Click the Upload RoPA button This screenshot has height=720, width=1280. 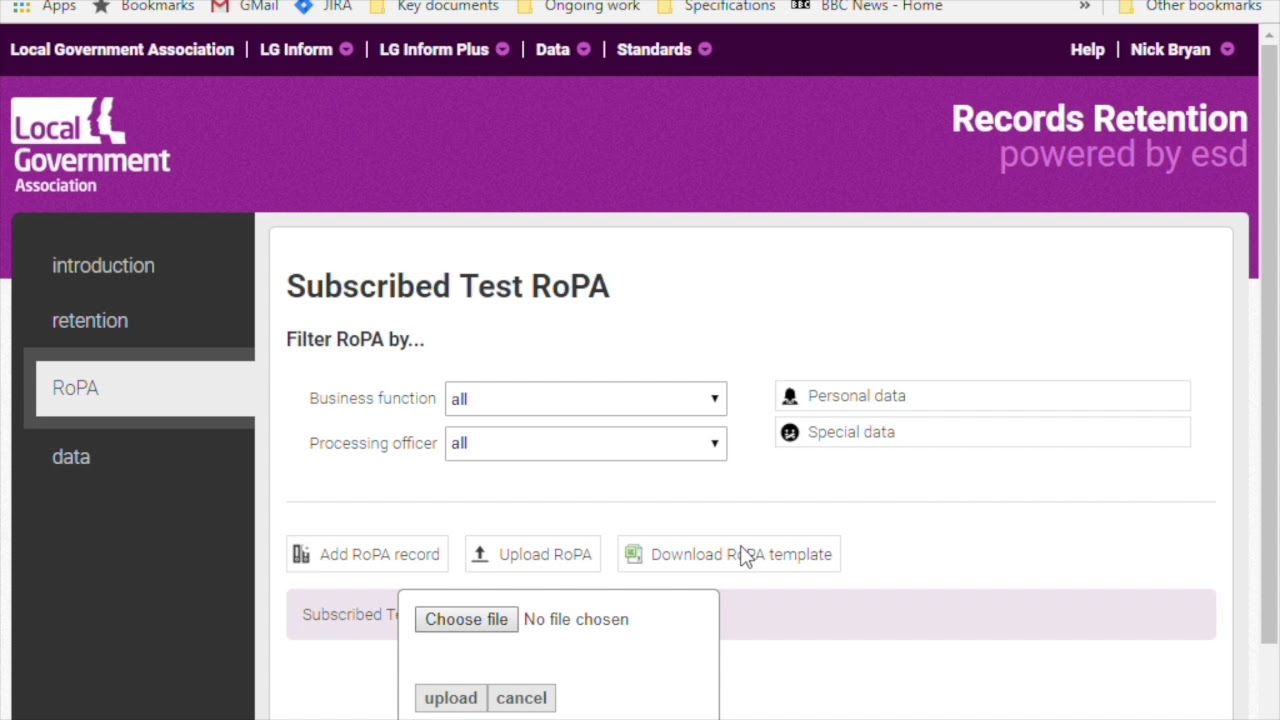click(x=533, y=554)
